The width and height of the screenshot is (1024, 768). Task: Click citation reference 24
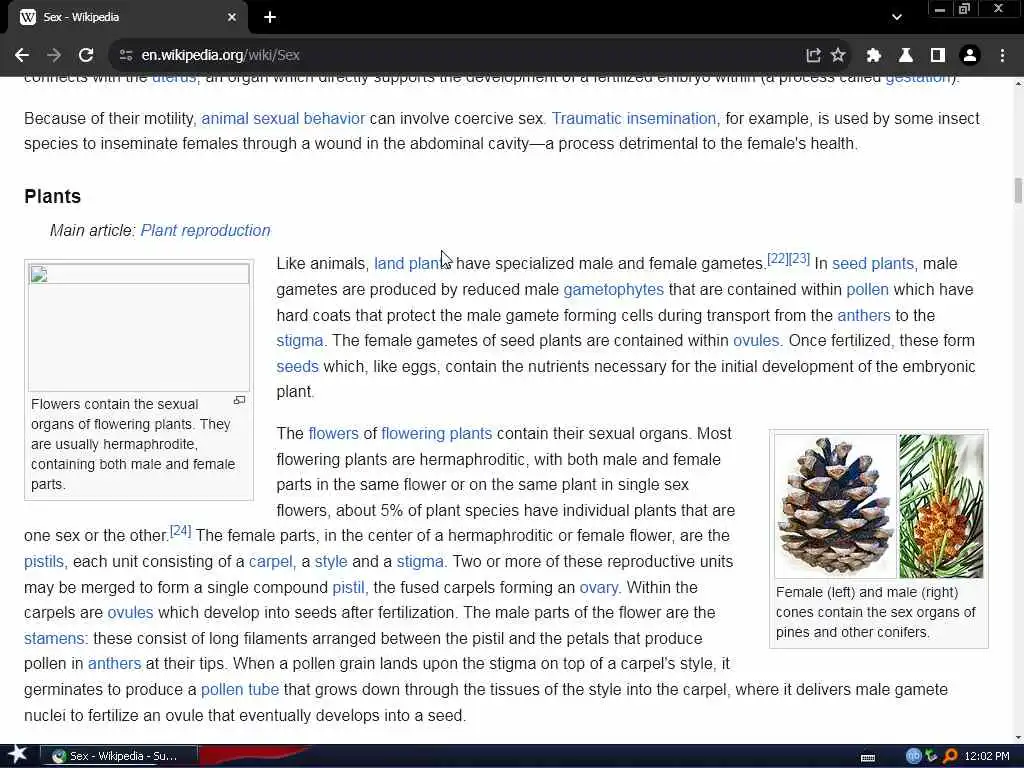(180, 530)
